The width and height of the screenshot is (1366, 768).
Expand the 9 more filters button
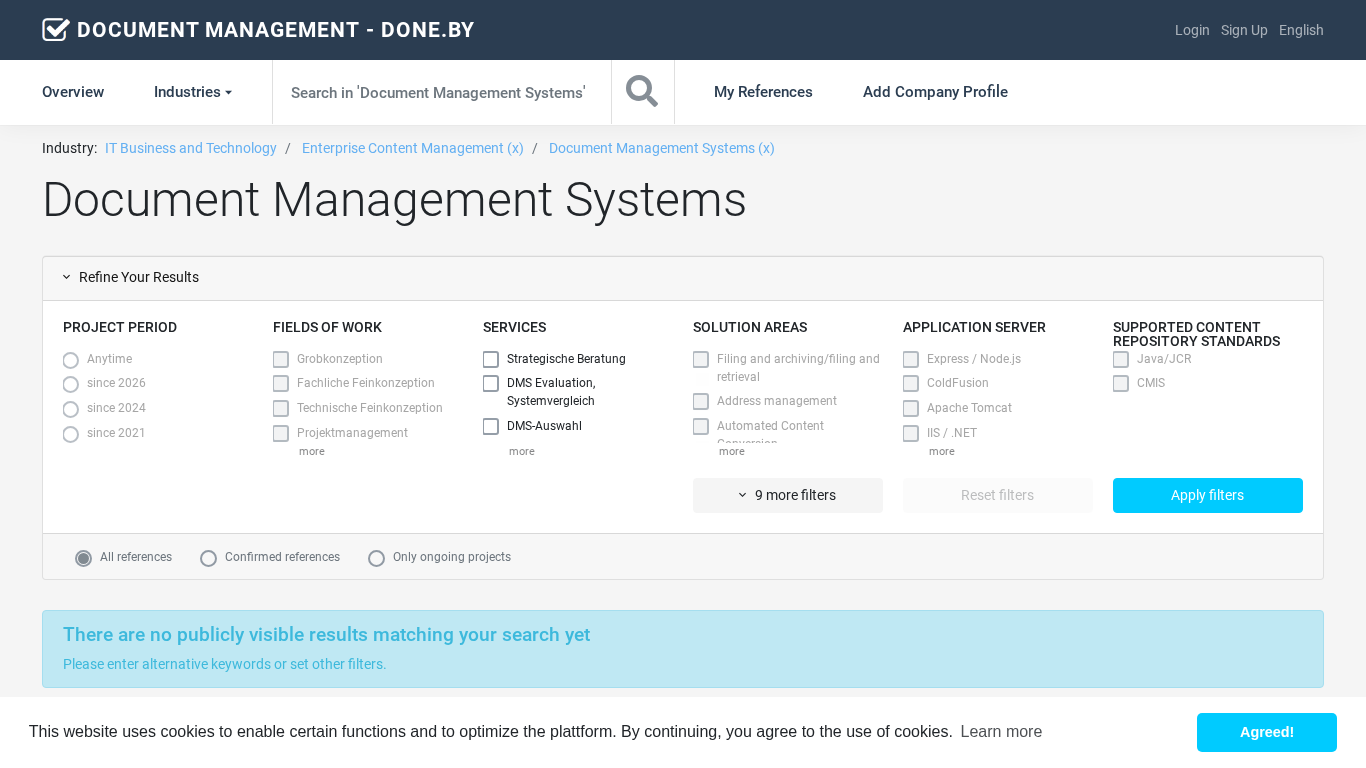click(x=787, y=496)
